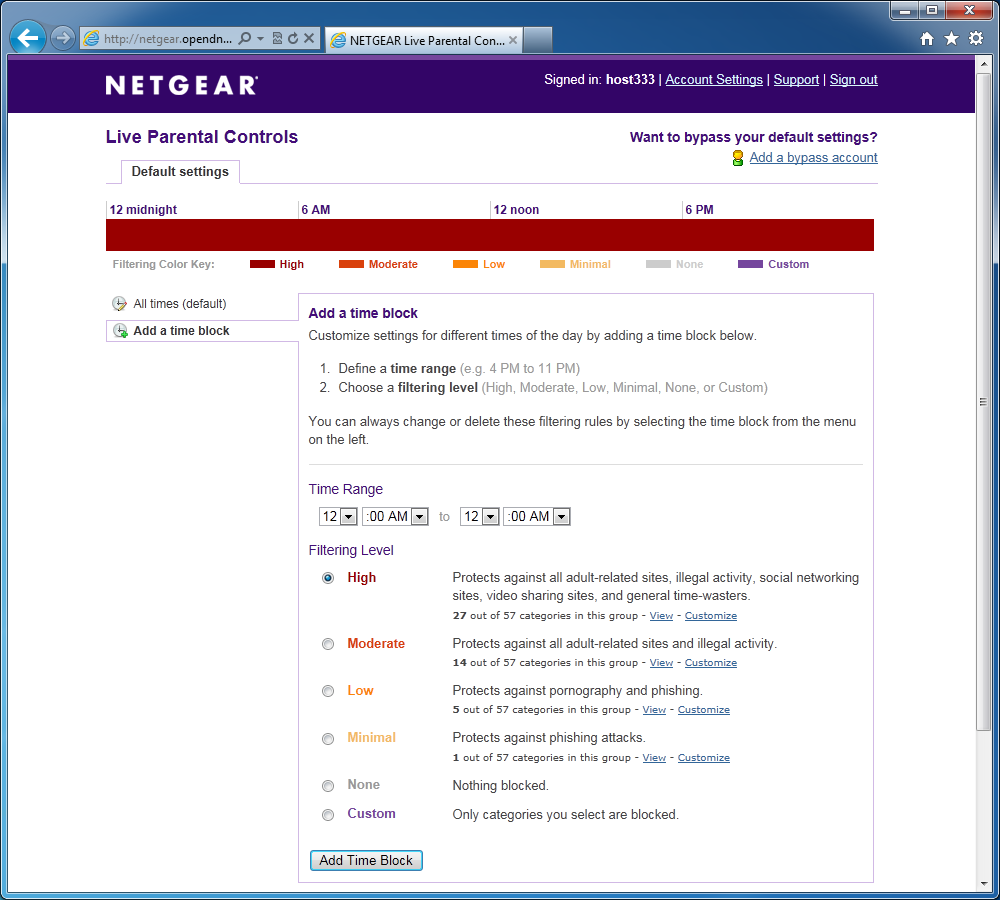Maximize the browser window

(932, 11)
